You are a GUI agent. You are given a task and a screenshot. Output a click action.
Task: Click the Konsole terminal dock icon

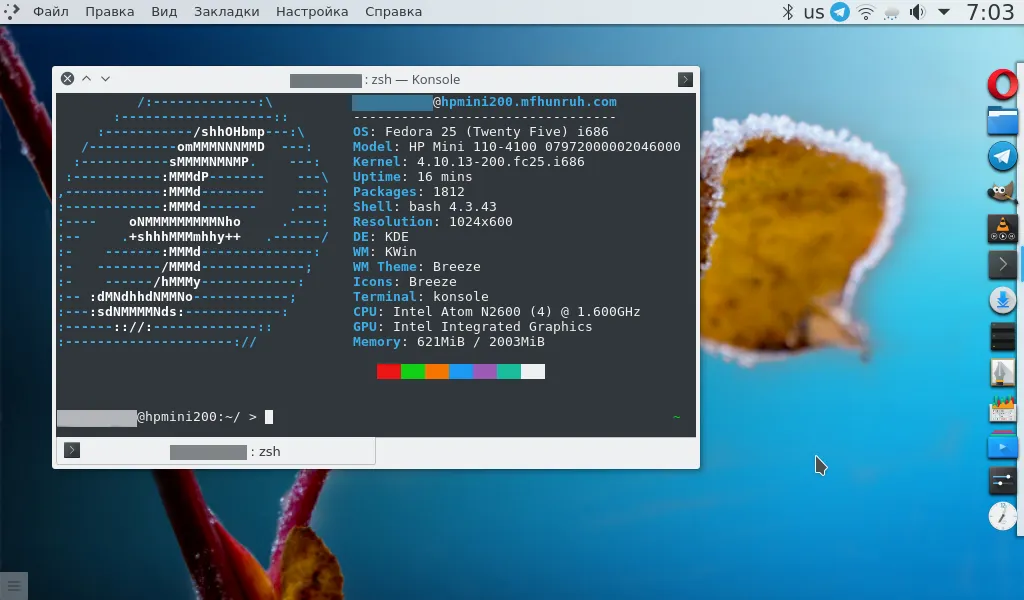click(x=1002, y=264)
